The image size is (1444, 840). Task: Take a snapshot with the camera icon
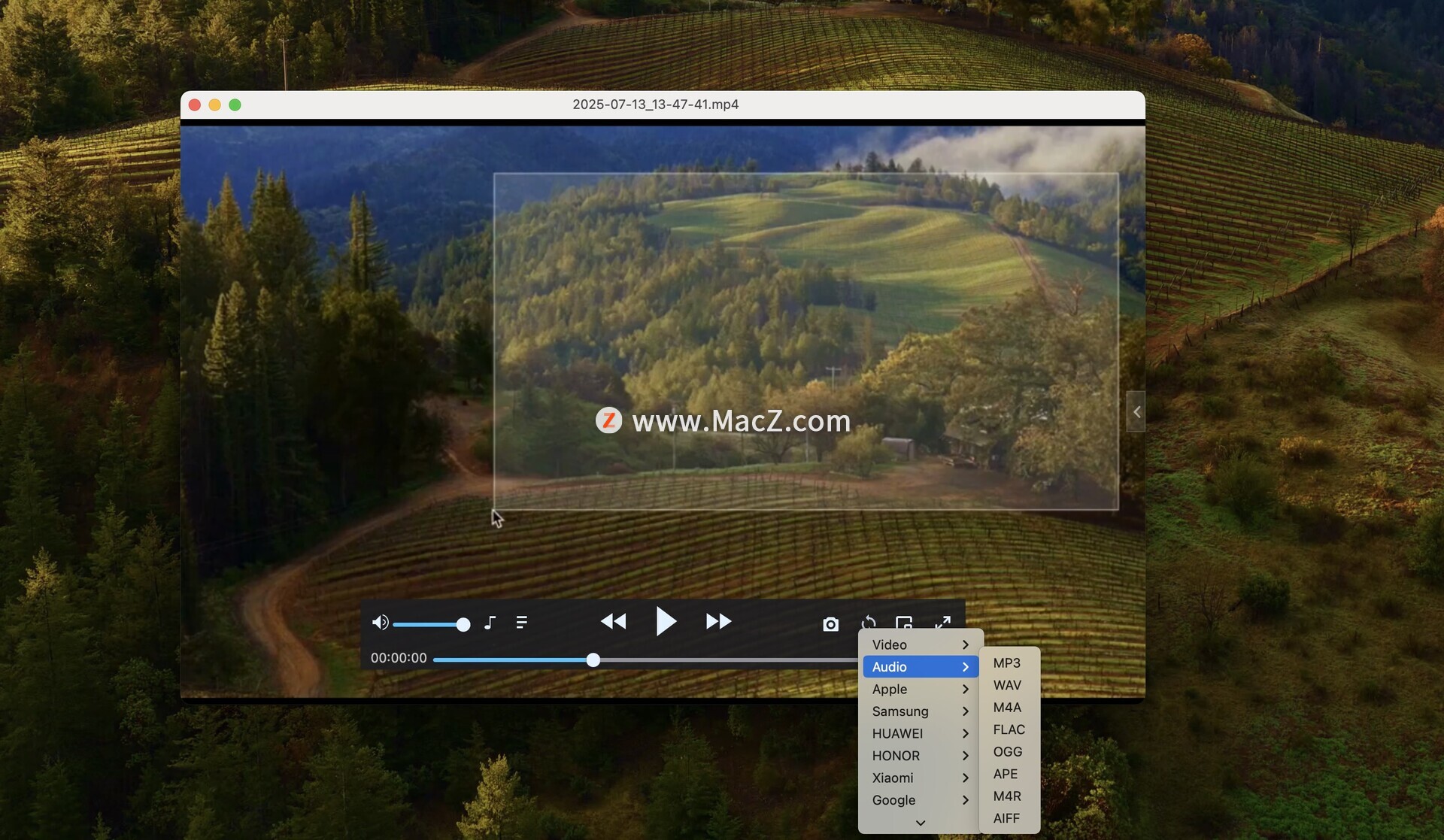[x=830, y=624]
